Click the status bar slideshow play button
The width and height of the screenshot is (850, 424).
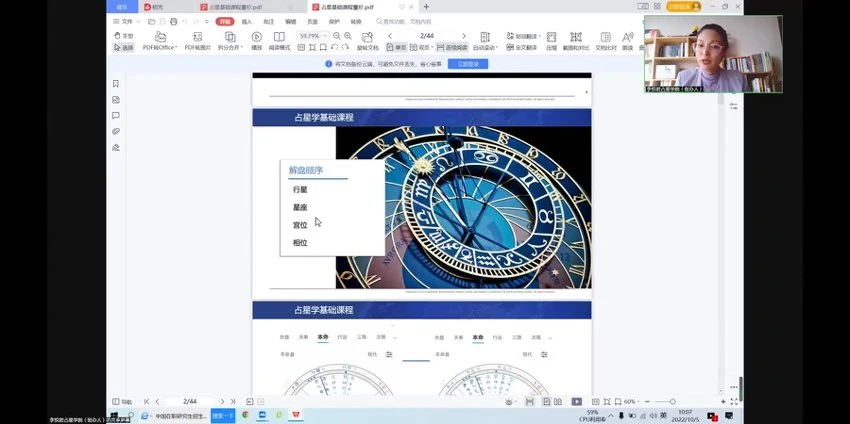pyautogui.click(x=577, y=402)
